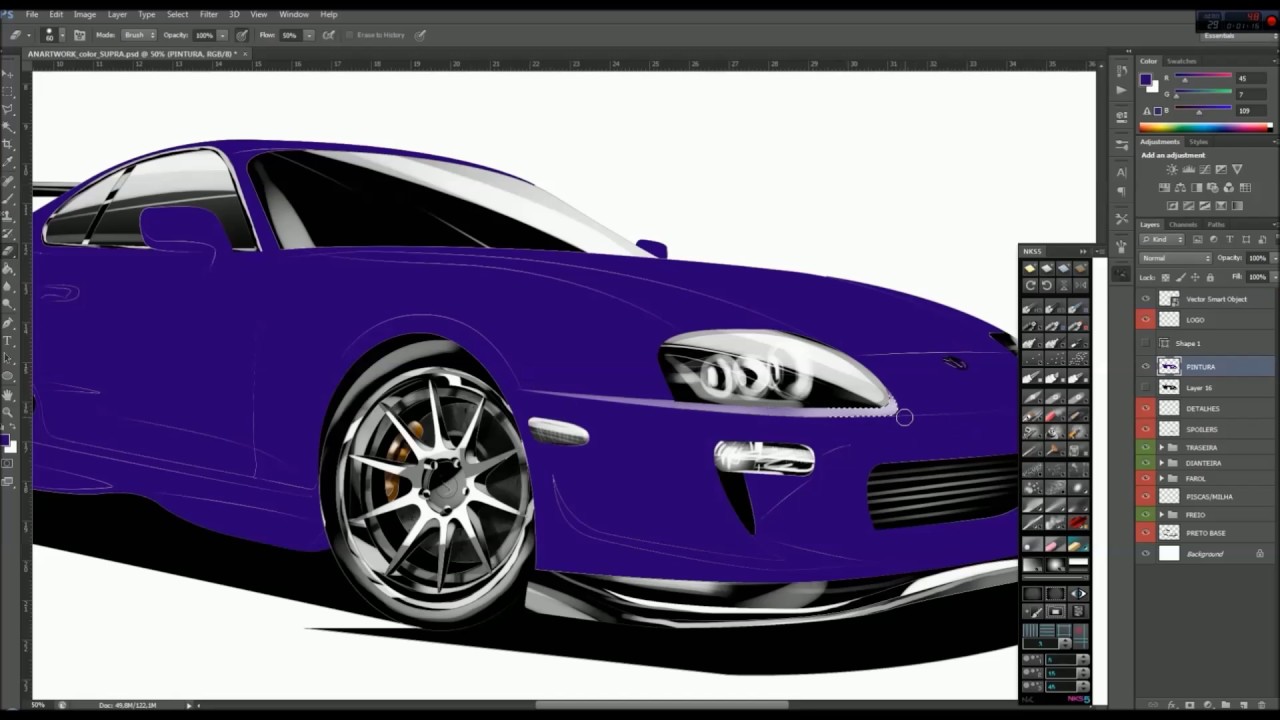Screen dimensions: 1280x720
Task: Add an Invert adjustment
Action: [x=1172, y=206]
